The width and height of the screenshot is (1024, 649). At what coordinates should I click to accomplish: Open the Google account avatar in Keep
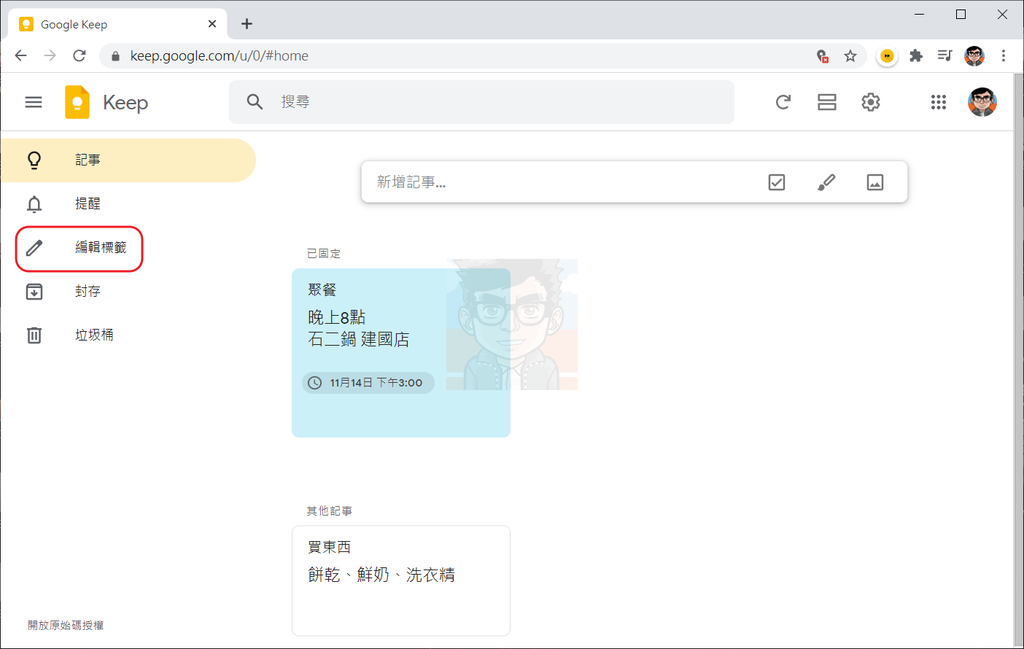click(982, 102)
